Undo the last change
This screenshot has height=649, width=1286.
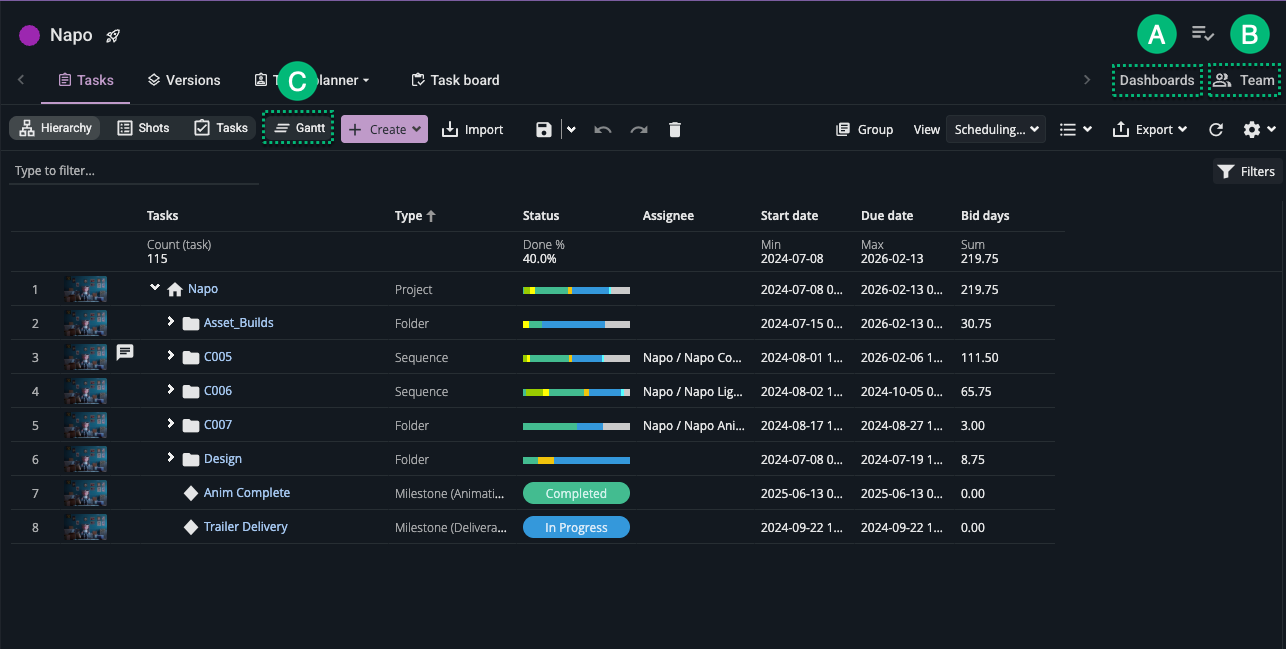[603, 129]
